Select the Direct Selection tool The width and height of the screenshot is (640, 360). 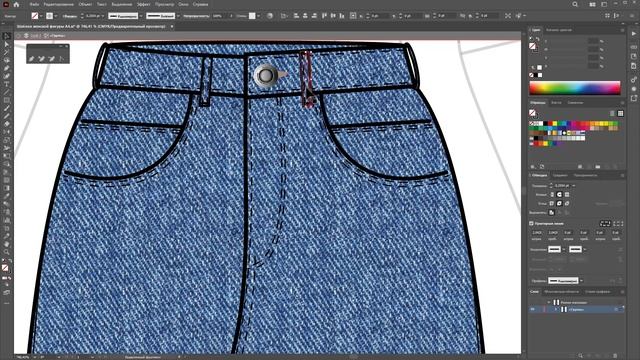(x=6, y=44)
